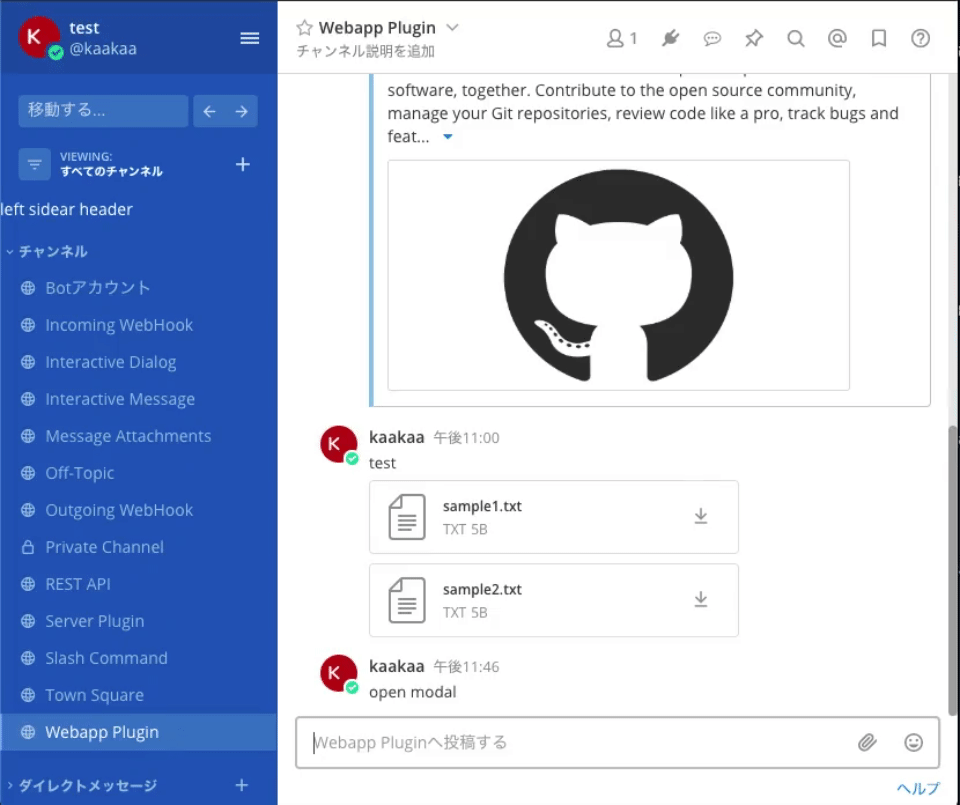Expand the truncated GitHub preview text
Screen dimensions: 960x805
click(448, 137)
